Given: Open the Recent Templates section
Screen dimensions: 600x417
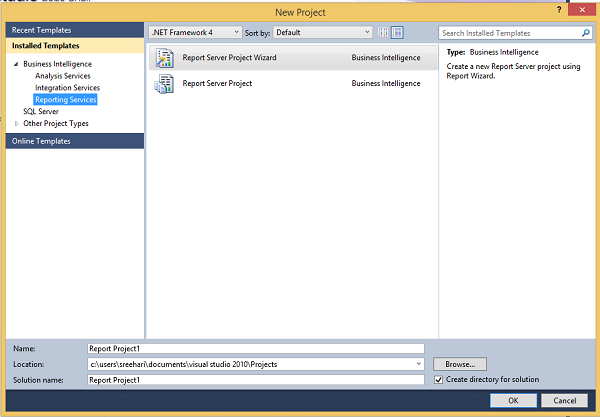Looking at the screenshot, I should [40, 32].
